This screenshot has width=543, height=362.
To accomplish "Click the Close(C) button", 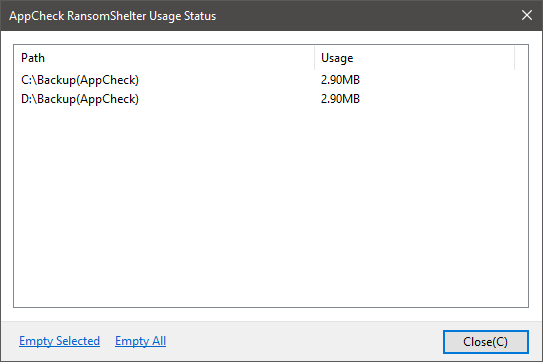I will tap(486, 342).
